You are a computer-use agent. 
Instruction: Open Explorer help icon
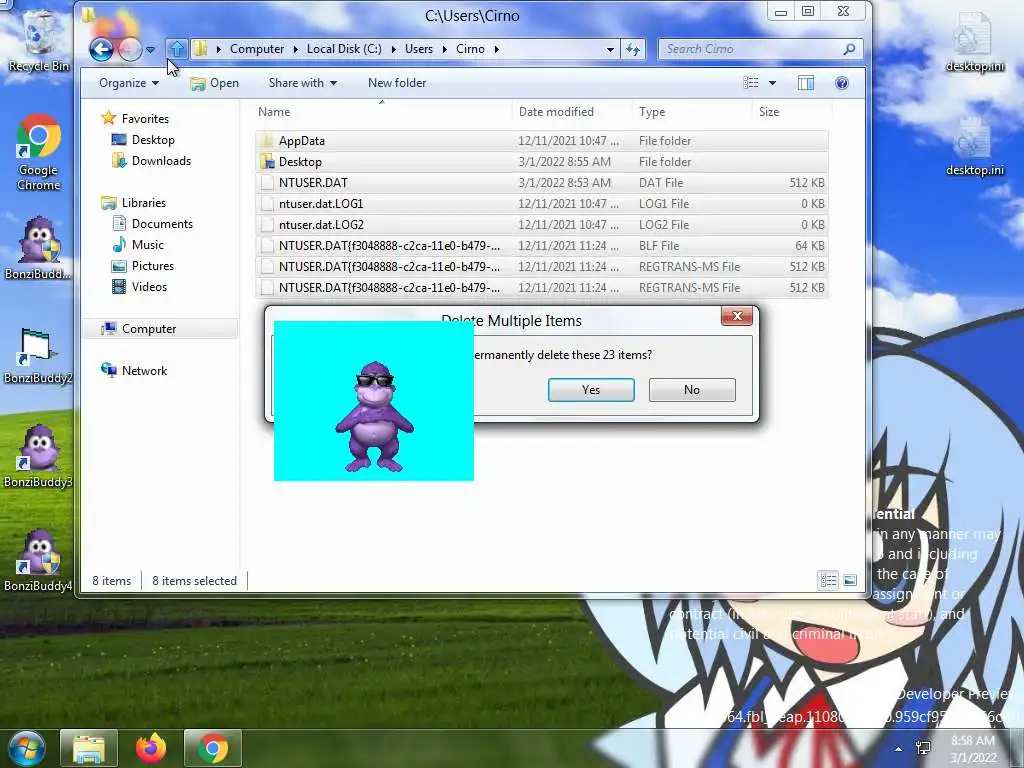[842, 83]
